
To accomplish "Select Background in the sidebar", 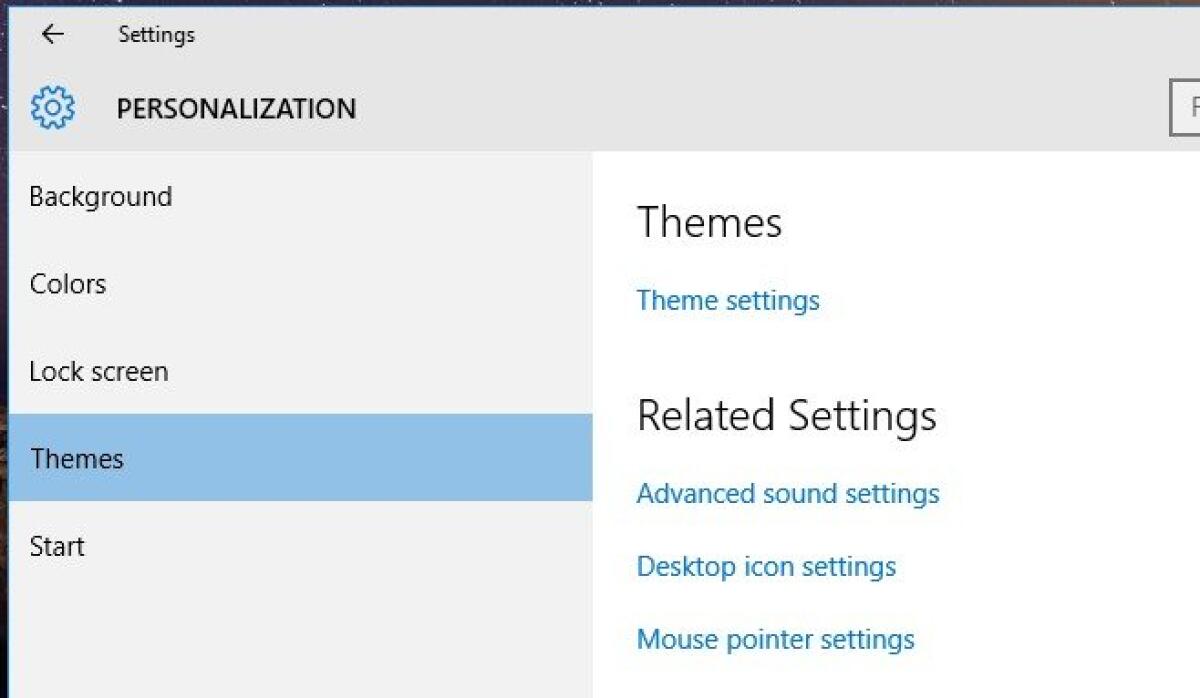I will (x=99, y=196).
